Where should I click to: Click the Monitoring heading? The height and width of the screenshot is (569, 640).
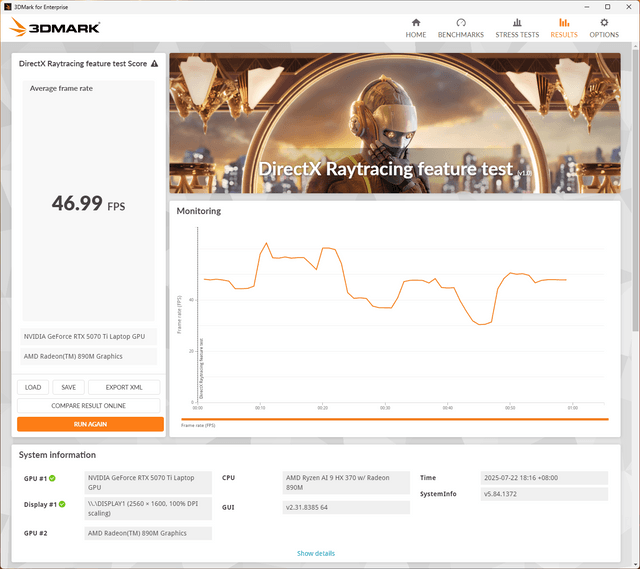pos(199,211)
